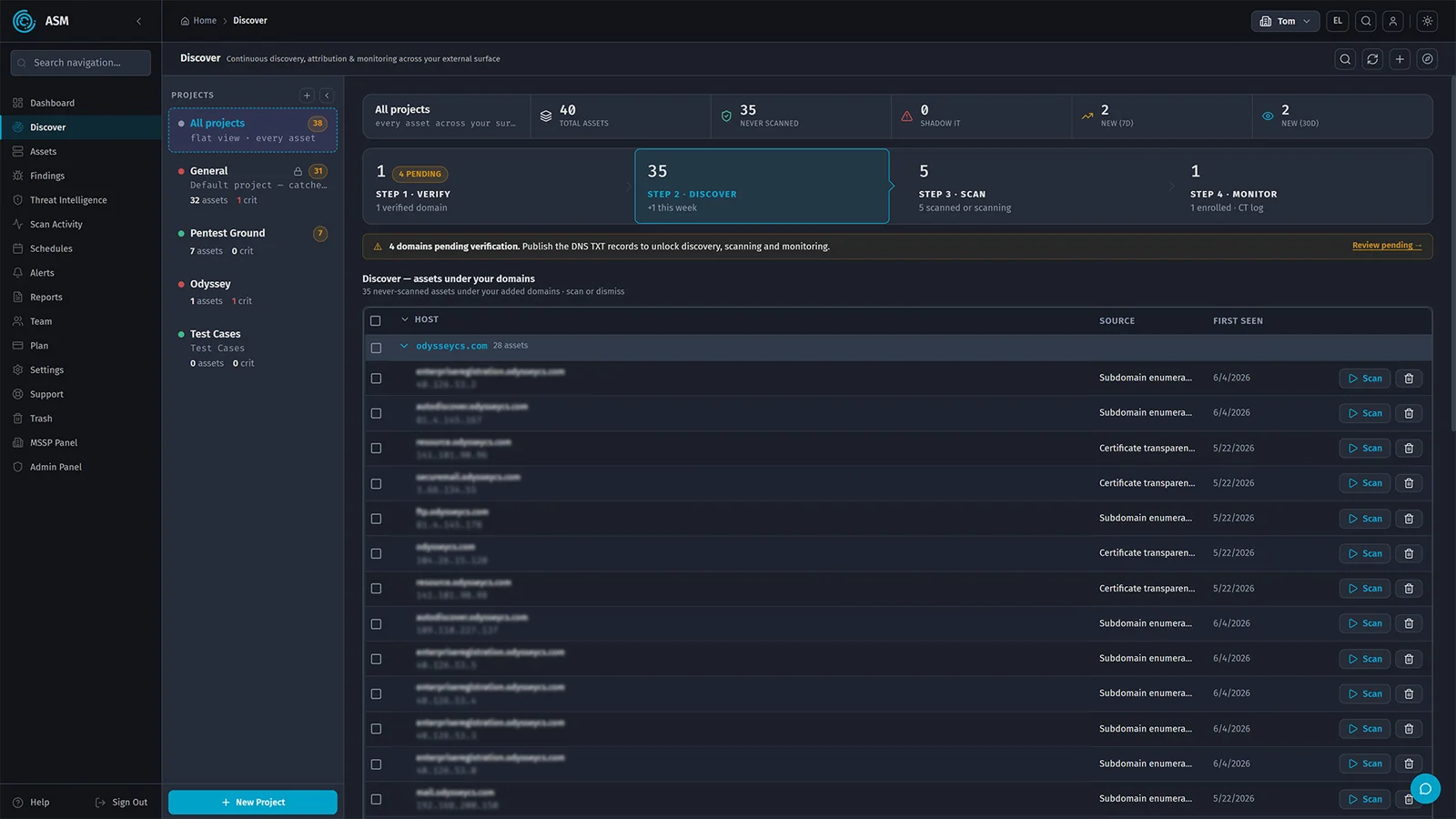Click the ASM logo icon
The width and height of the screenshot is (1456, 819).
coord(24,21)
